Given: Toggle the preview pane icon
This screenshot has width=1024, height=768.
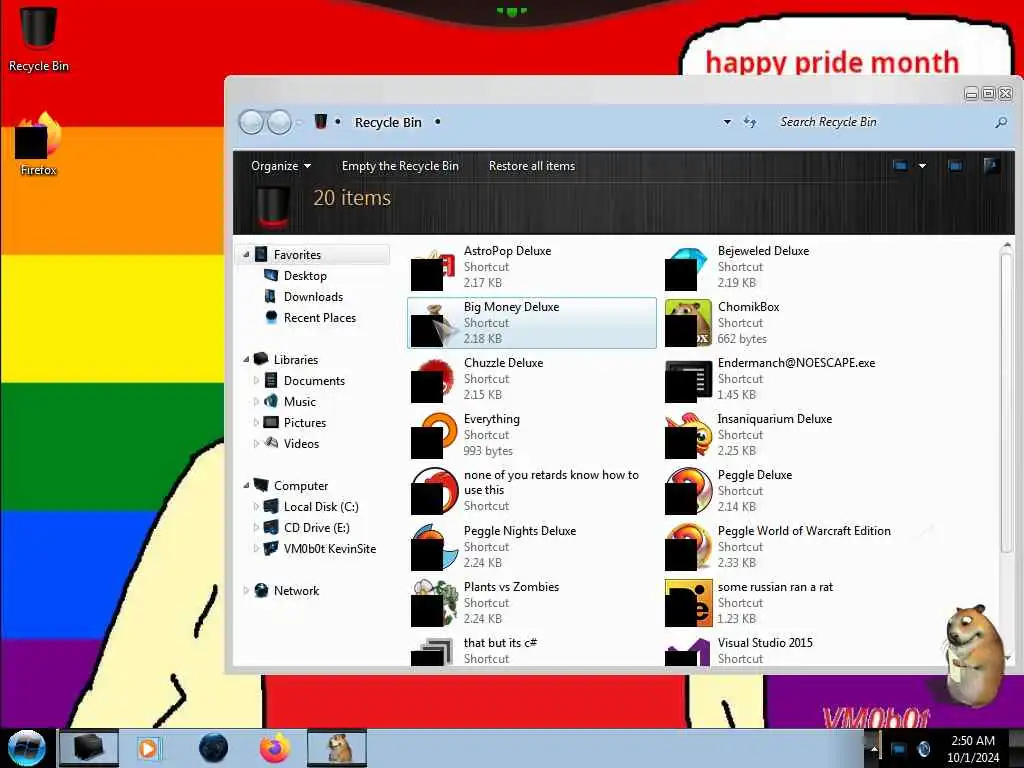Looking at the screenshot, I should pos(955,166).
